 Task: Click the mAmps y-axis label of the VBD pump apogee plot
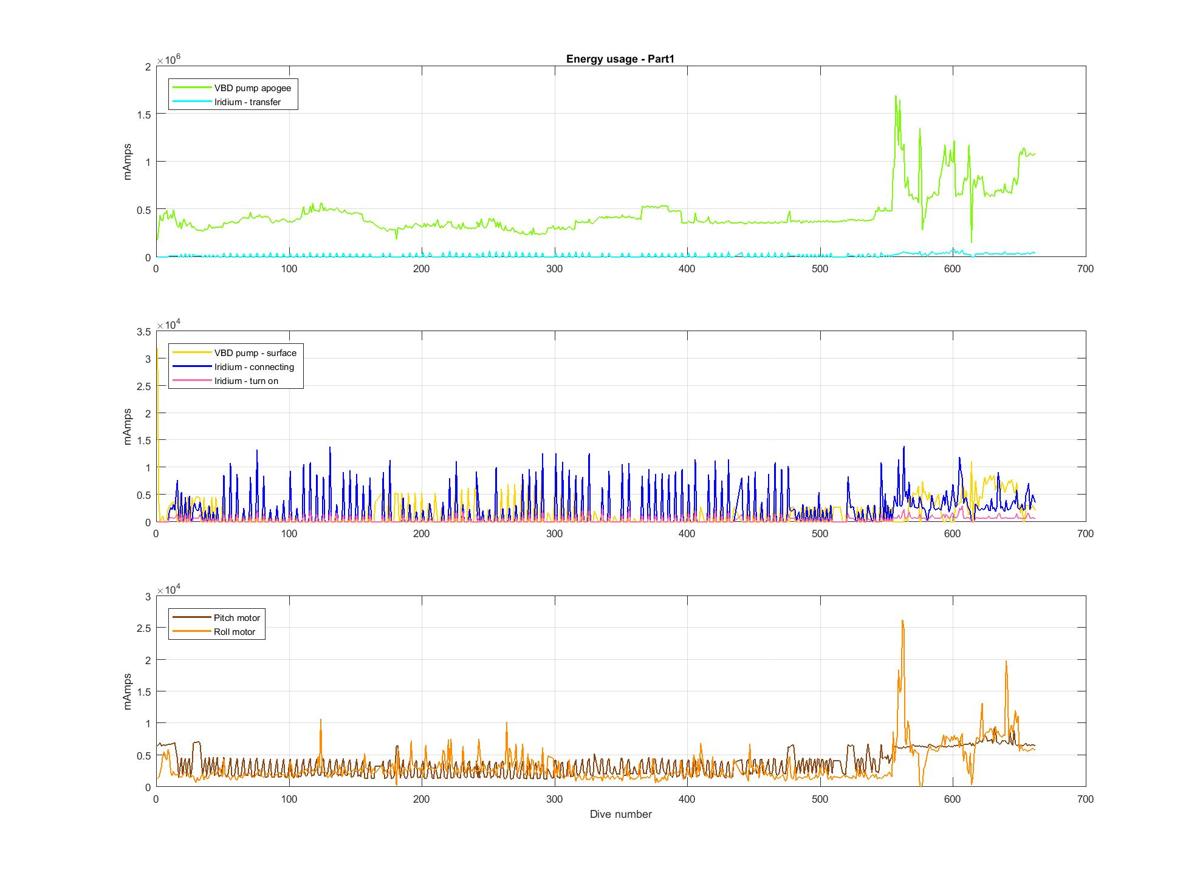pos(128,161)
